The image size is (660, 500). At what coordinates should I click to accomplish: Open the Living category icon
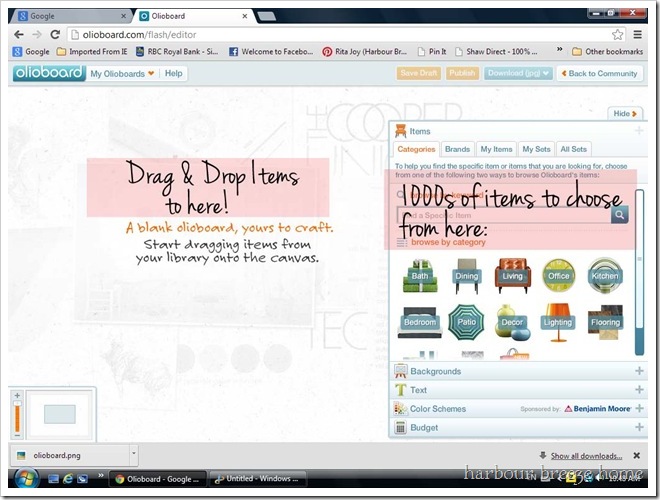512,276
